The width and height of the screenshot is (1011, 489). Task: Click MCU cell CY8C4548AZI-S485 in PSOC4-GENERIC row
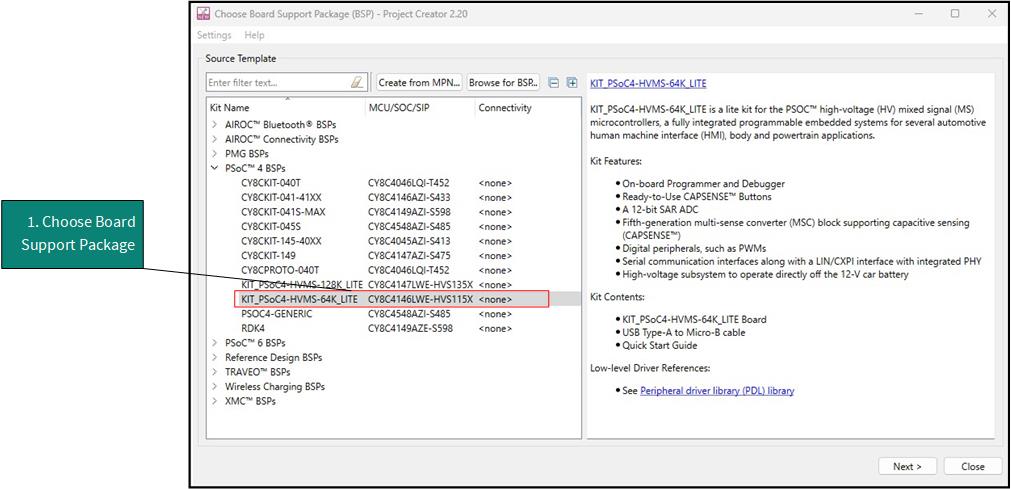pyautogui.click(x=409, y=314)
